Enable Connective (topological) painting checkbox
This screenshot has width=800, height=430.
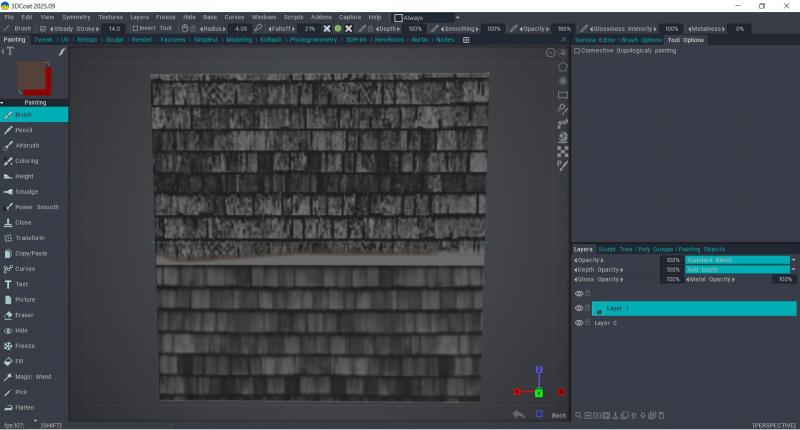[577, 50]
